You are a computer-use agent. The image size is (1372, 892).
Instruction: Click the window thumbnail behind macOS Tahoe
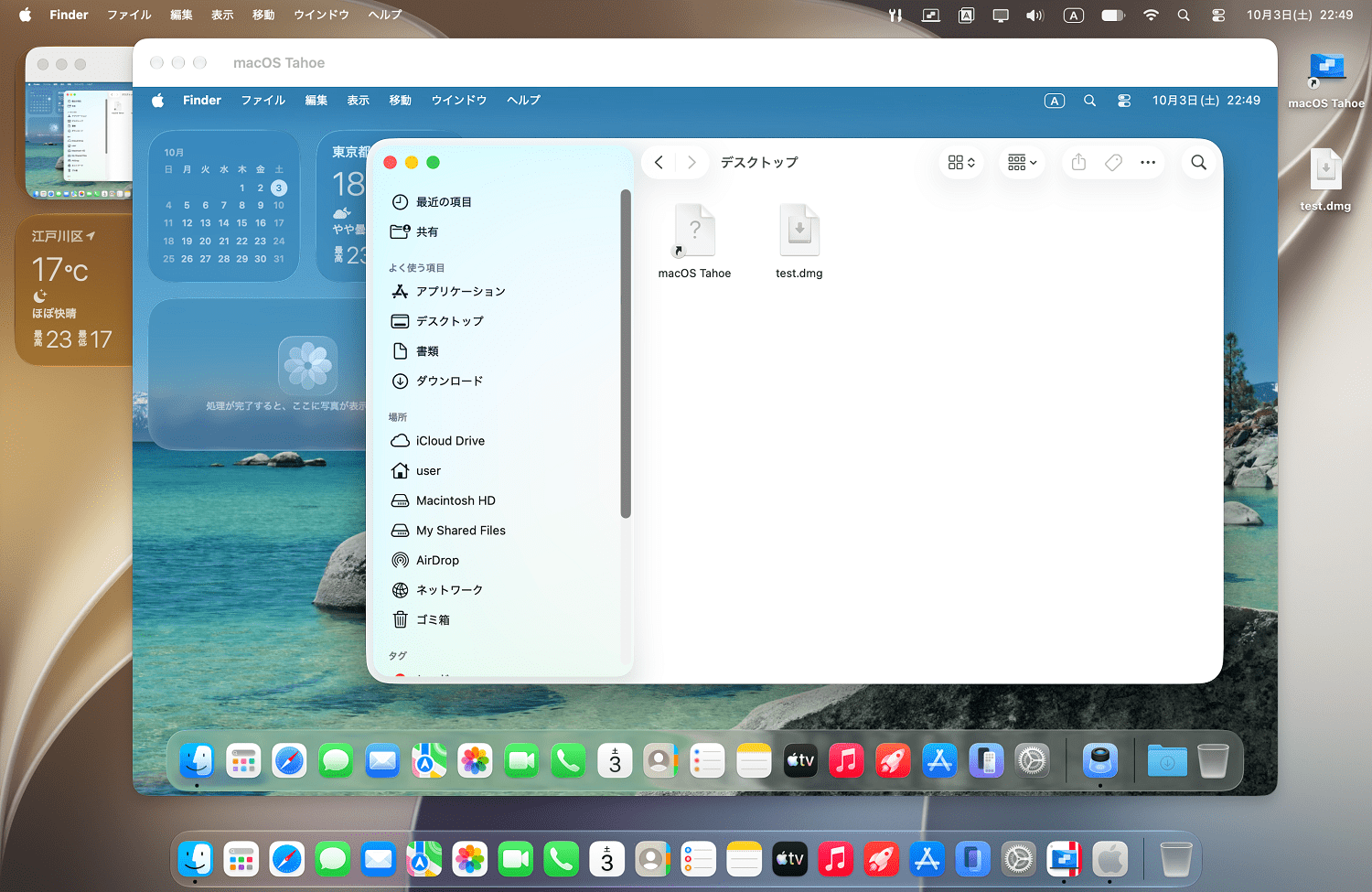(79, 124)
